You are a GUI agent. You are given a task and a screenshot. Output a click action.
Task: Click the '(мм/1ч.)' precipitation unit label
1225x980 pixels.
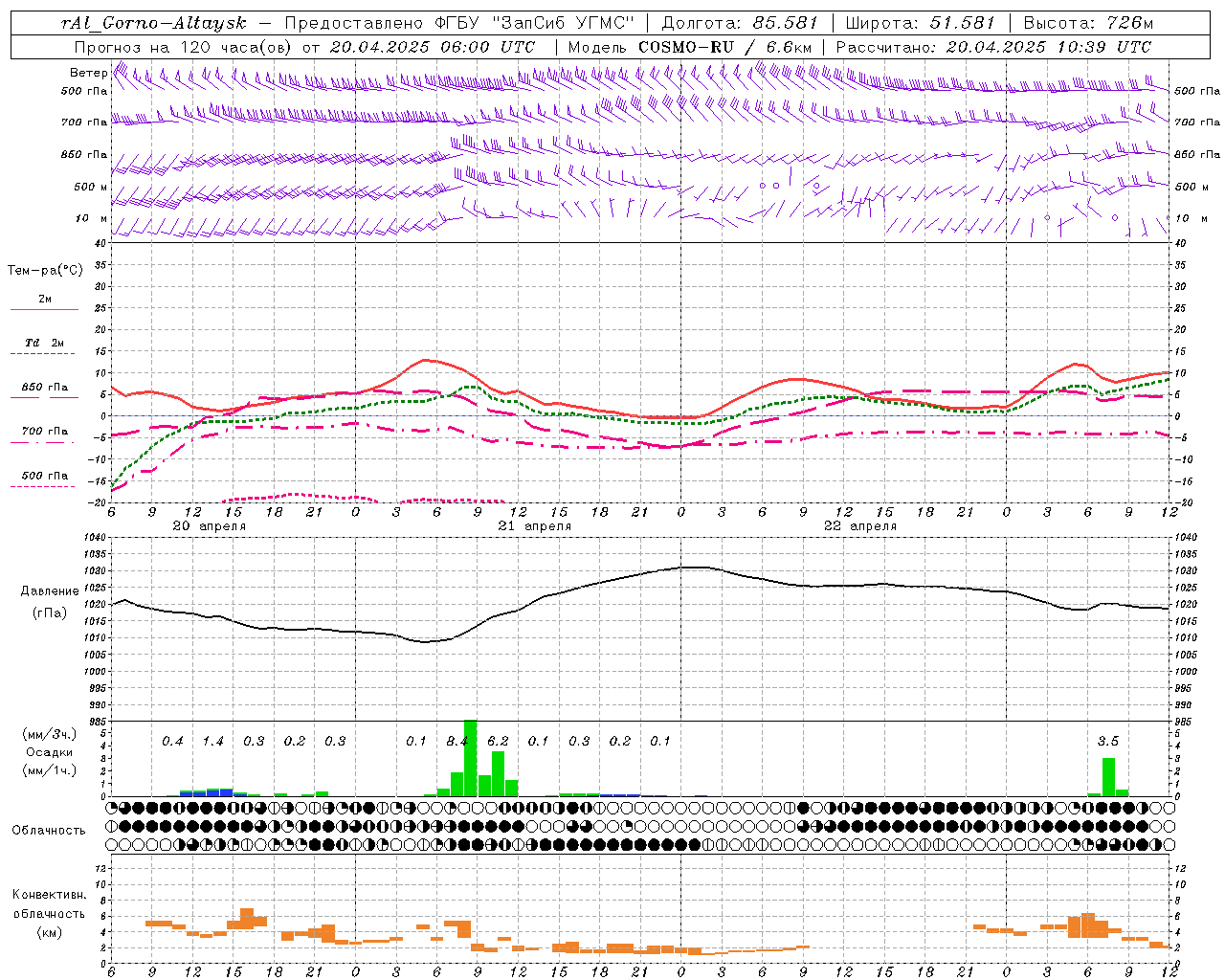pyautogui.click(x=50, y=770)
